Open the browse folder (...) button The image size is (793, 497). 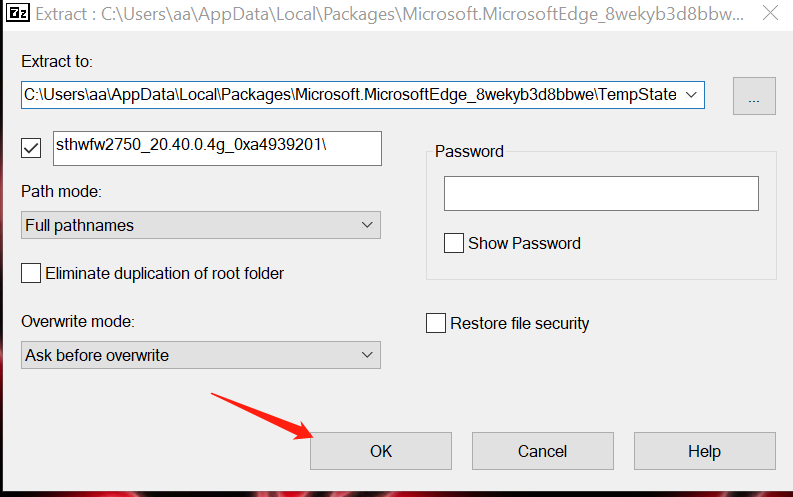point(754,97)
